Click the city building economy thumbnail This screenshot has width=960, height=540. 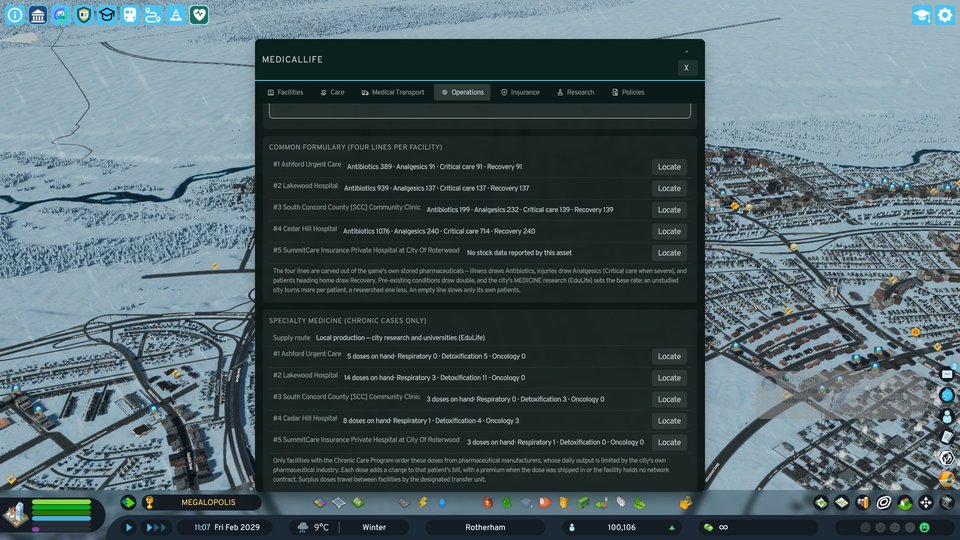[15, 514]
